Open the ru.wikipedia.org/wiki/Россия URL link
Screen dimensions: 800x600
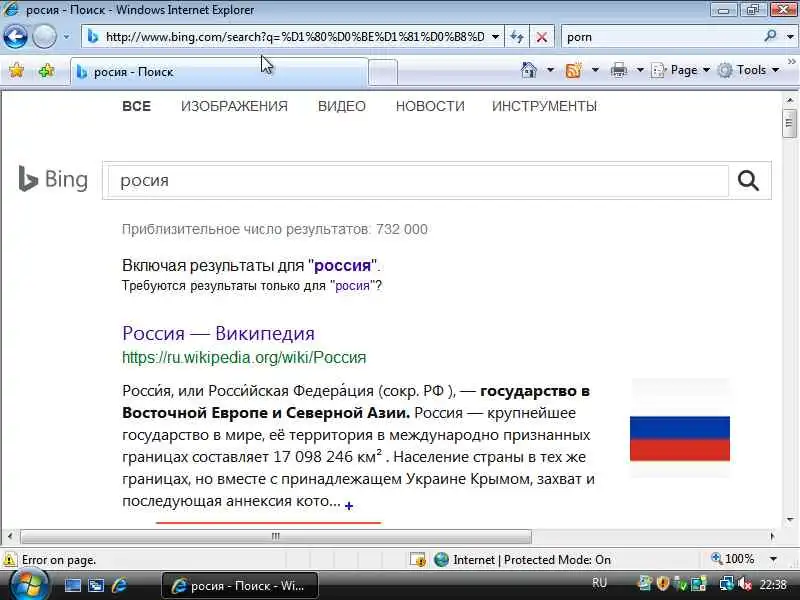pos(244,357)
